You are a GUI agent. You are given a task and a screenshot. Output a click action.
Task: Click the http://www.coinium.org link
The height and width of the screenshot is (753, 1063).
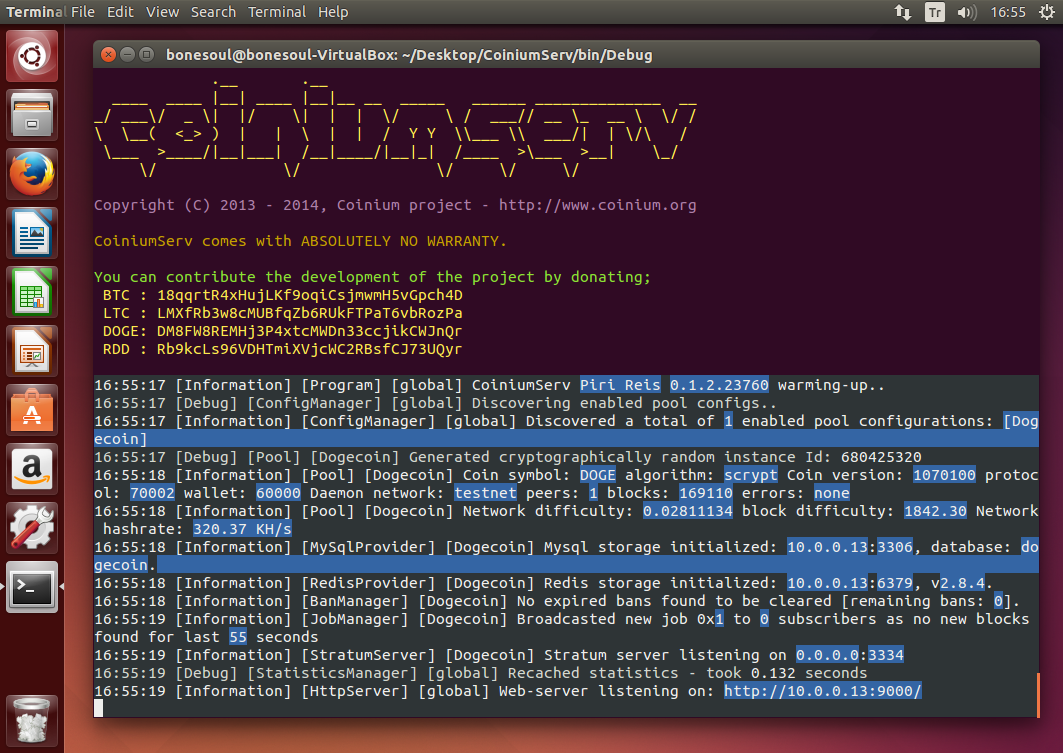[x=597, y=205]
